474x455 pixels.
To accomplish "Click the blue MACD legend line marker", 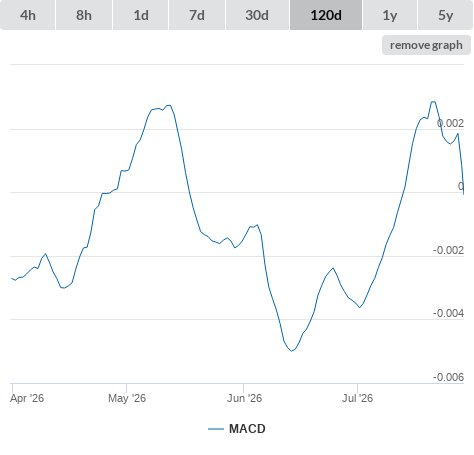I will click(x=216, y=429).
